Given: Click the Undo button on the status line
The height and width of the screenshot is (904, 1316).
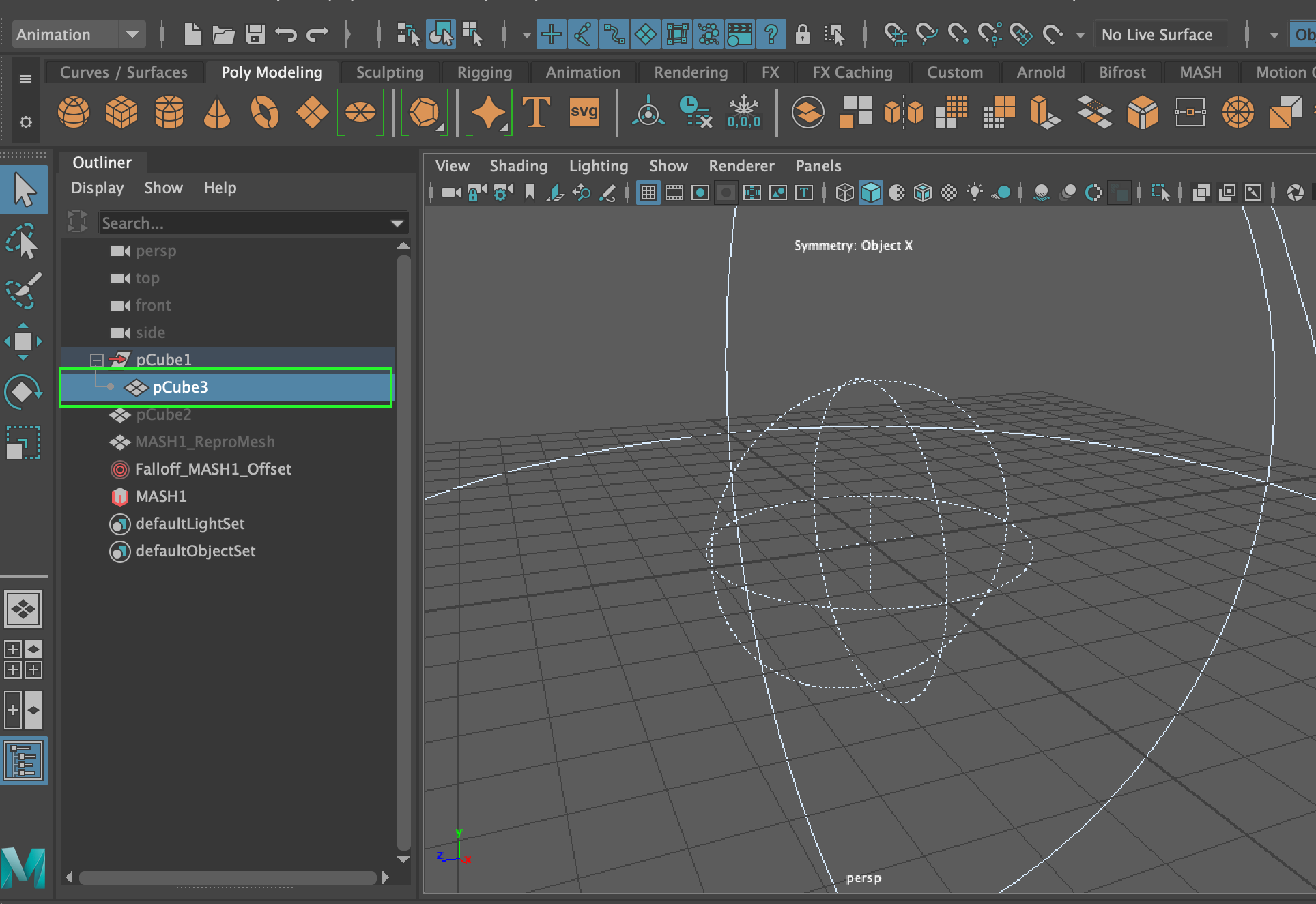Looking at the screenshot, I should click(x=286, y=34).
